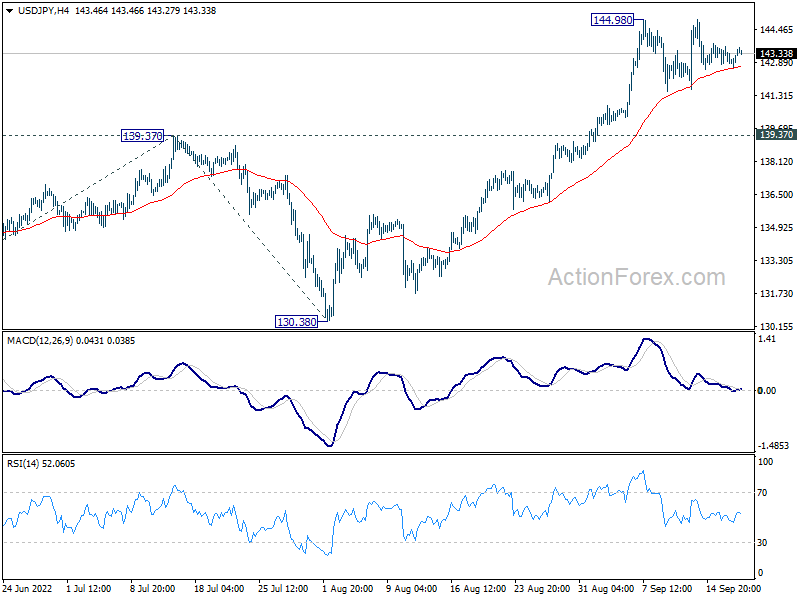Select the 130.380 low price label
The width and height of the screenshot is (800, 600).
pos(296,322)
